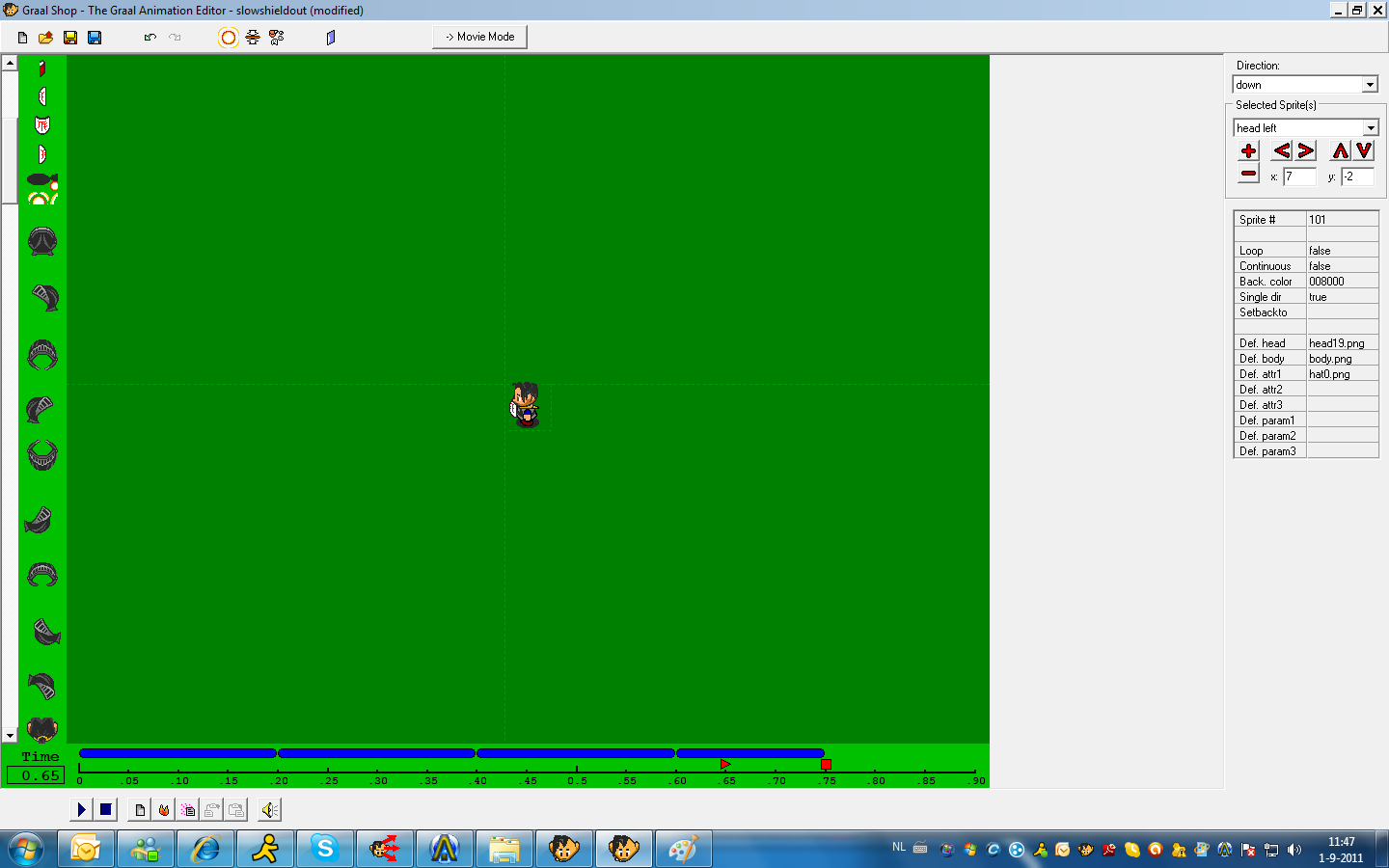
Task: Click the Loop property value 'false'
Action: click(1341, 251)
